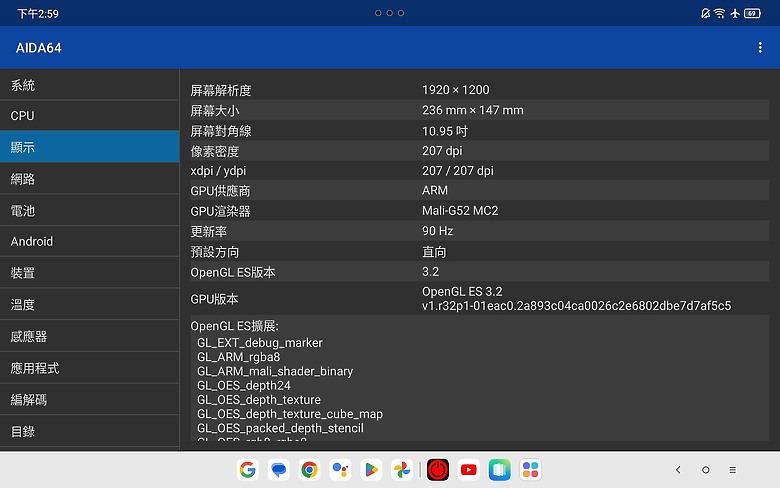780x488 pixels.
Task: Select the 像素密度 row label
Action: click(214, 151)
